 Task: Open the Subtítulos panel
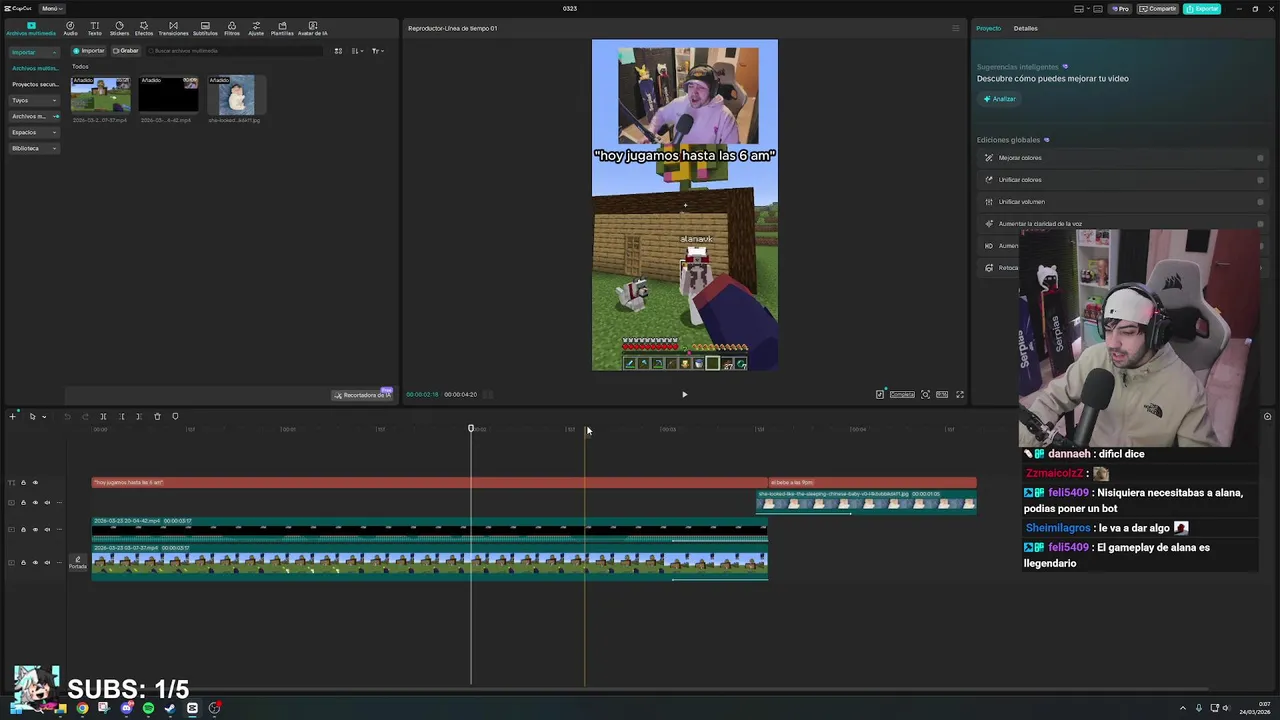tap(205, 28)
